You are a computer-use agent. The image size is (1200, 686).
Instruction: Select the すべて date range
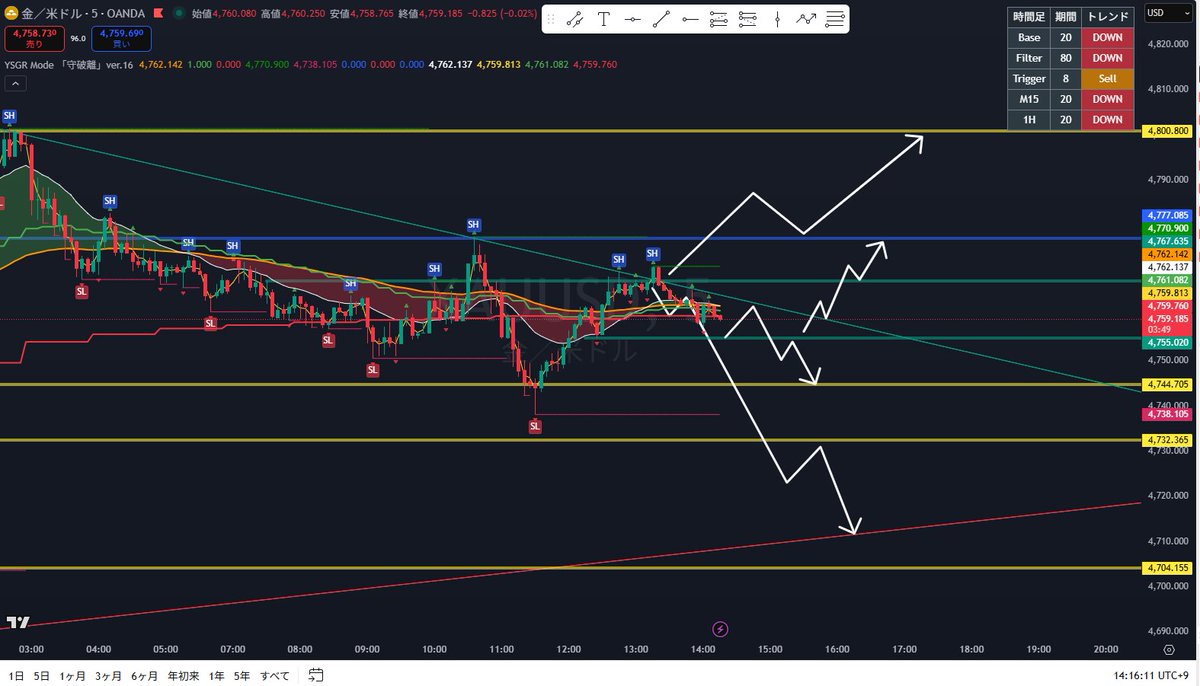pyautogui.click(x=277, y=676)
